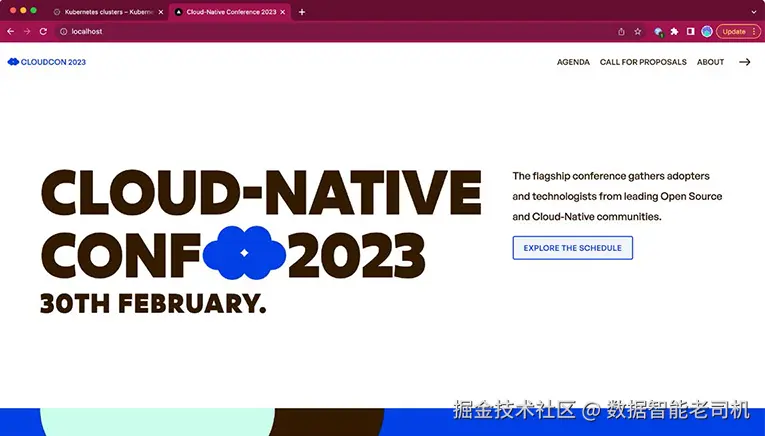The height and width of the screenshot is (436, 765).
Task: Click the blue cloud graphic in headline
Action: click(x=244, y=253)
